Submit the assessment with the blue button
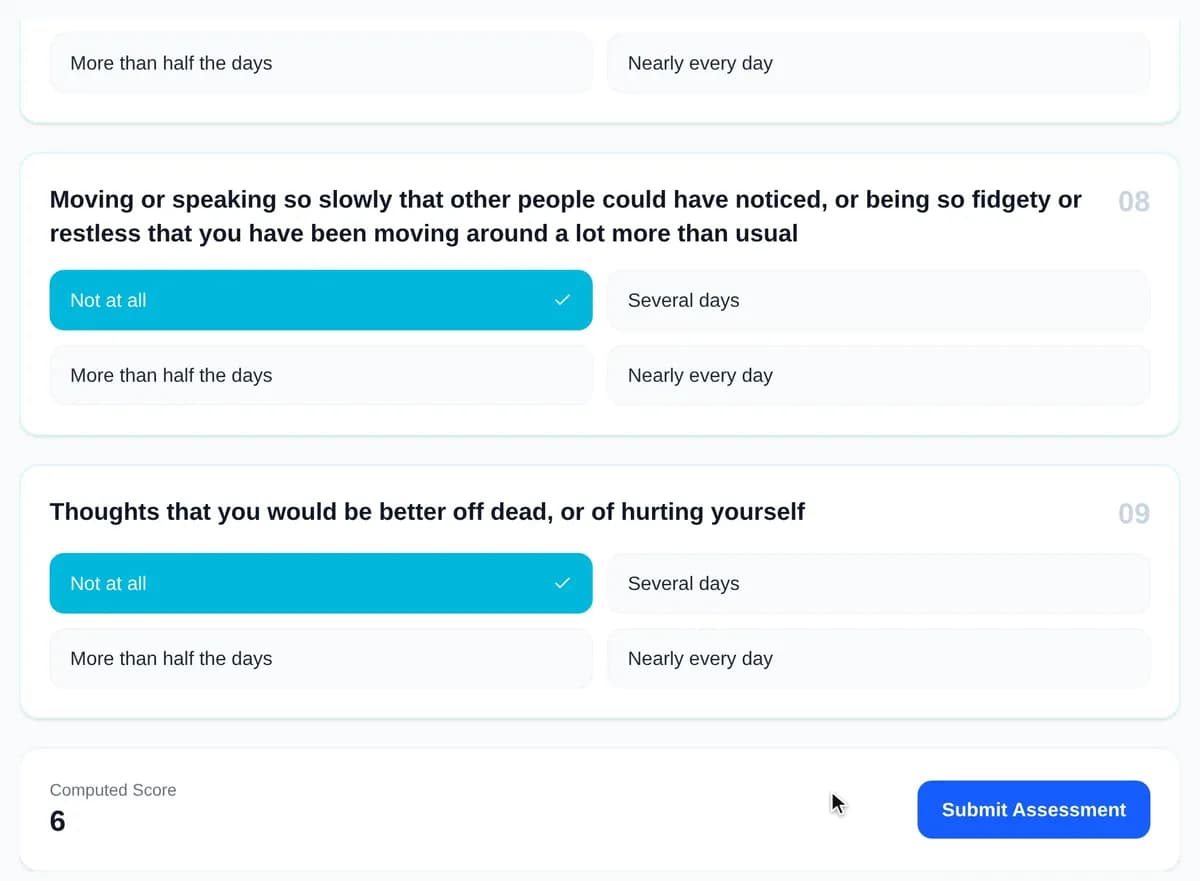The image size is (1200, 881). pyautogui.click(x=1033, y=810)
